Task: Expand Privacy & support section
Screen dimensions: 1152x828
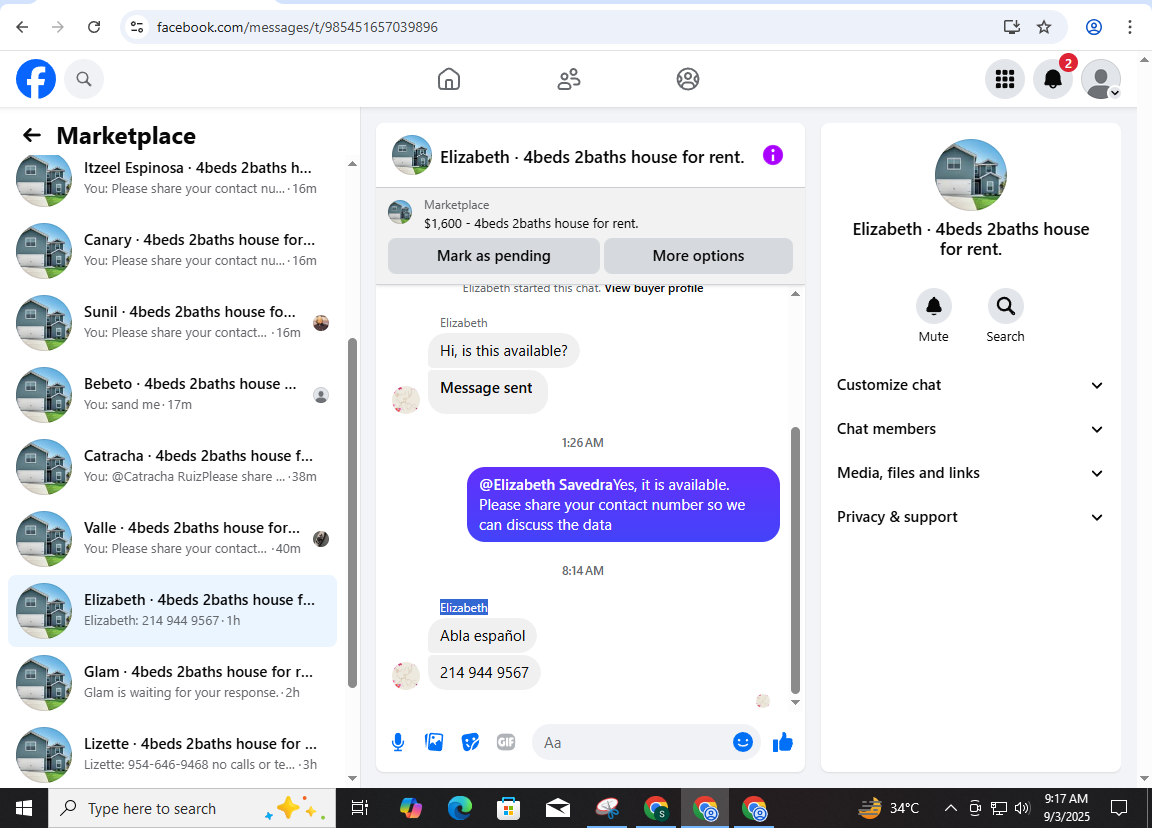Action: coord(970,517)
